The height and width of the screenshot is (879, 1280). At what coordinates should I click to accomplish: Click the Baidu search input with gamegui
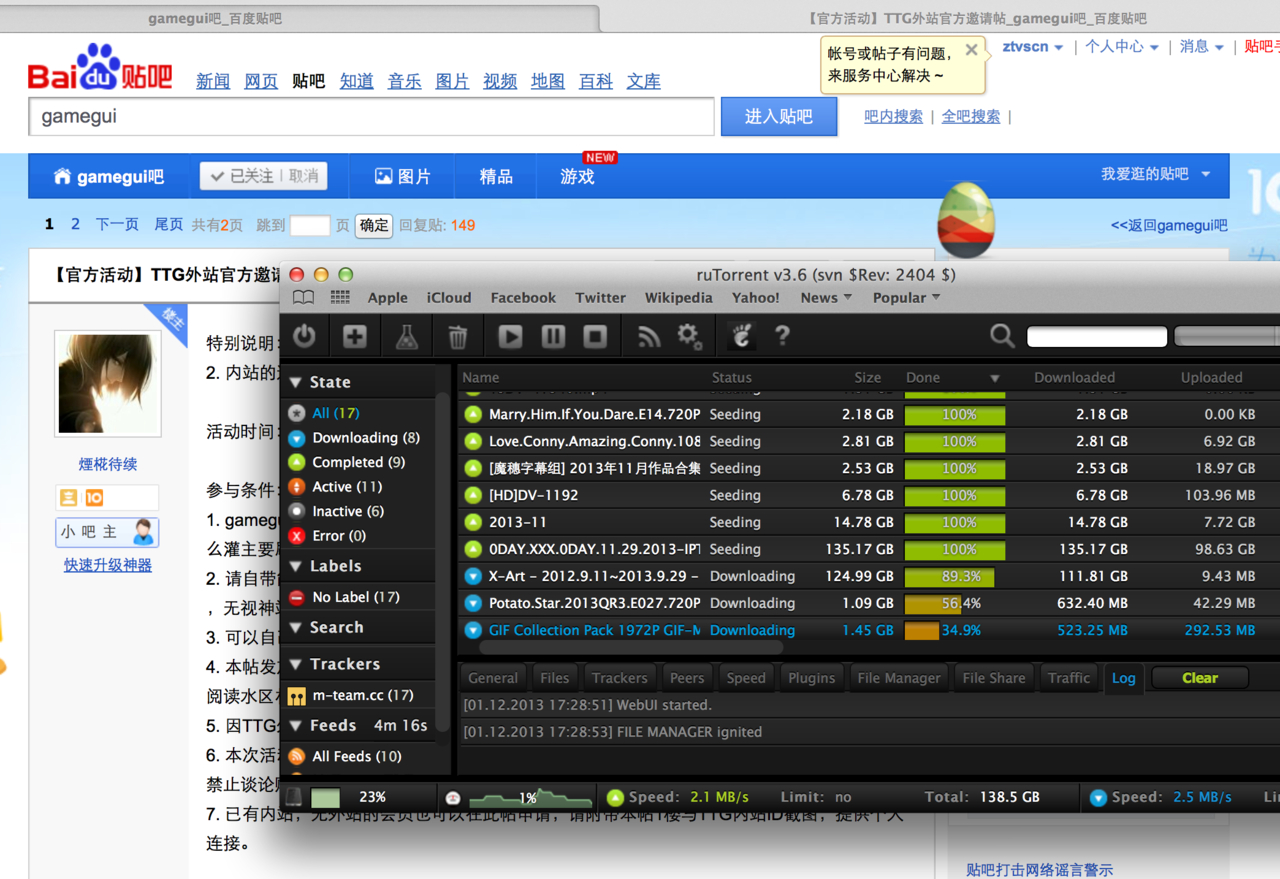point(371,117)
